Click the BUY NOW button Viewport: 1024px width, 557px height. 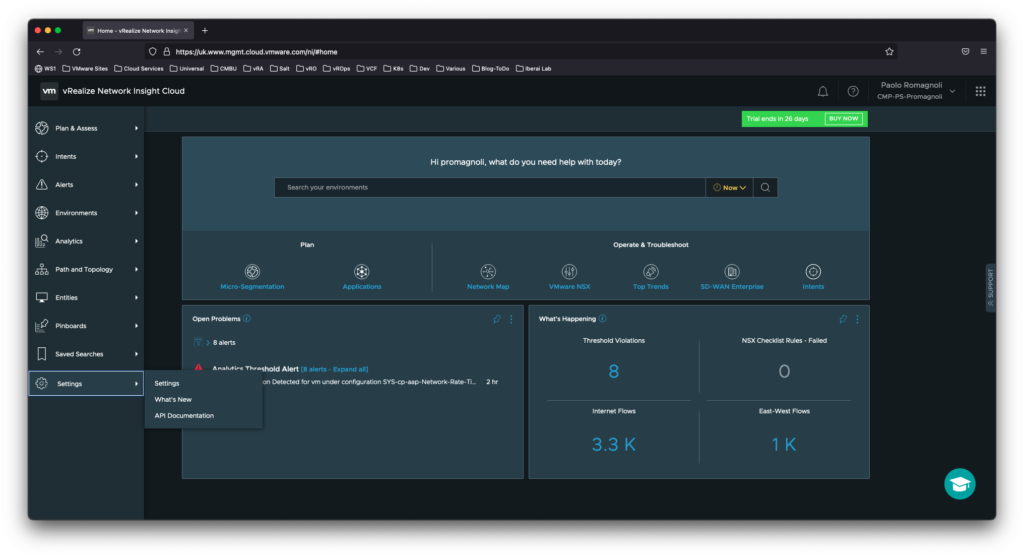tap(843, 119)
